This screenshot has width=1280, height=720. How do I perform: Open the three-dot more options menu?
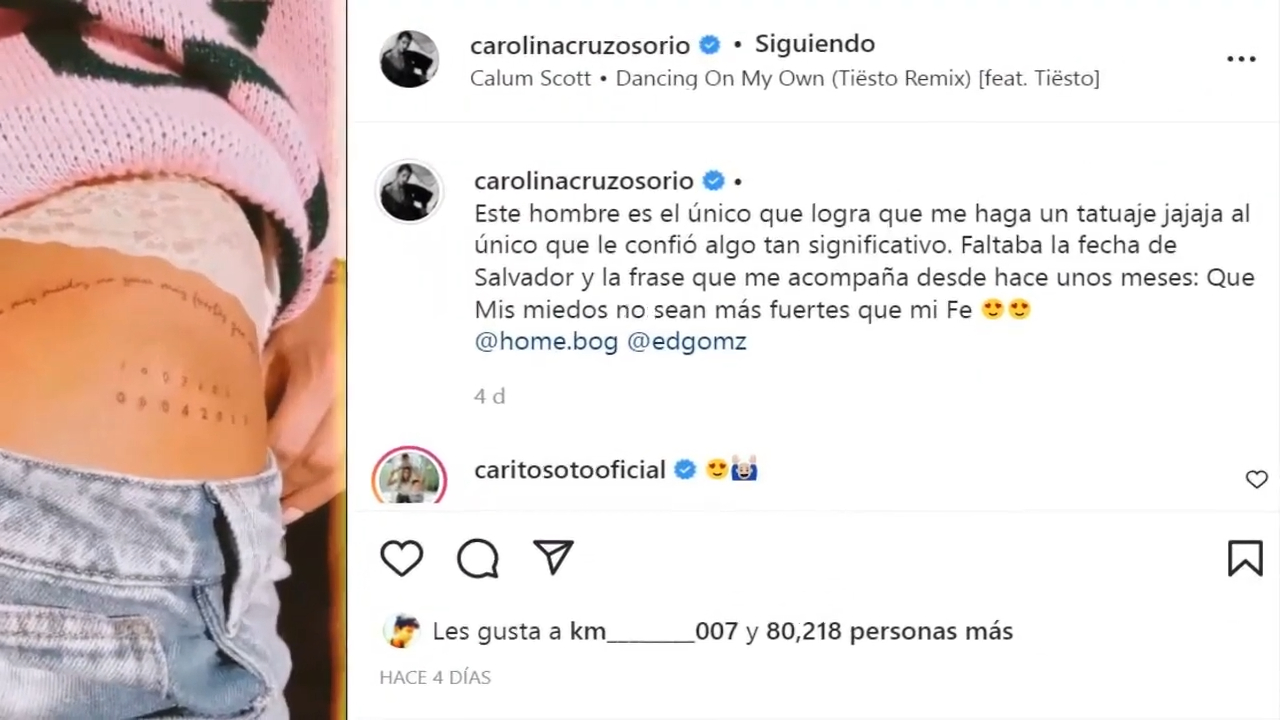point(1241,59)
